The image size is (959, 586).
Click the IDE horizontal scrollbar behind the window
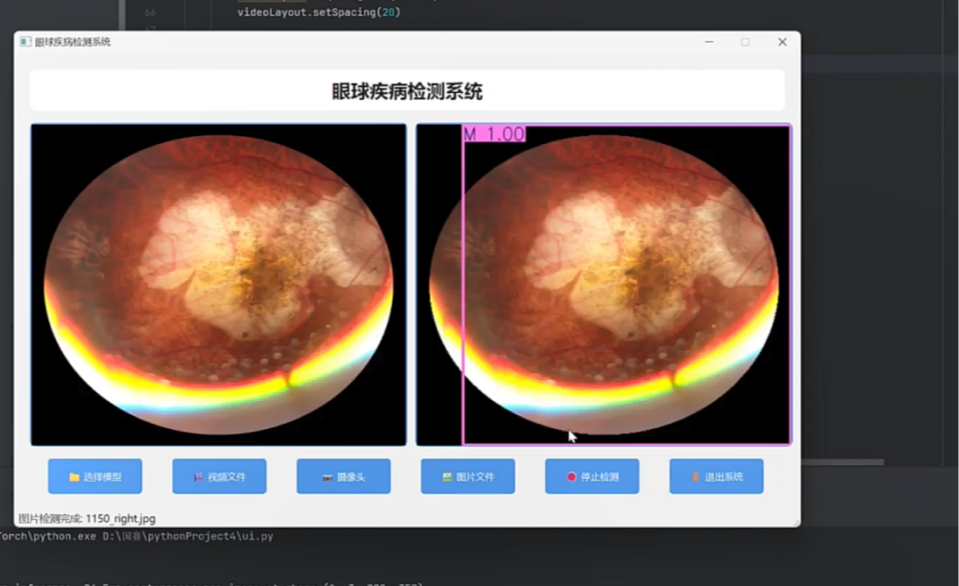pos(840,462)
